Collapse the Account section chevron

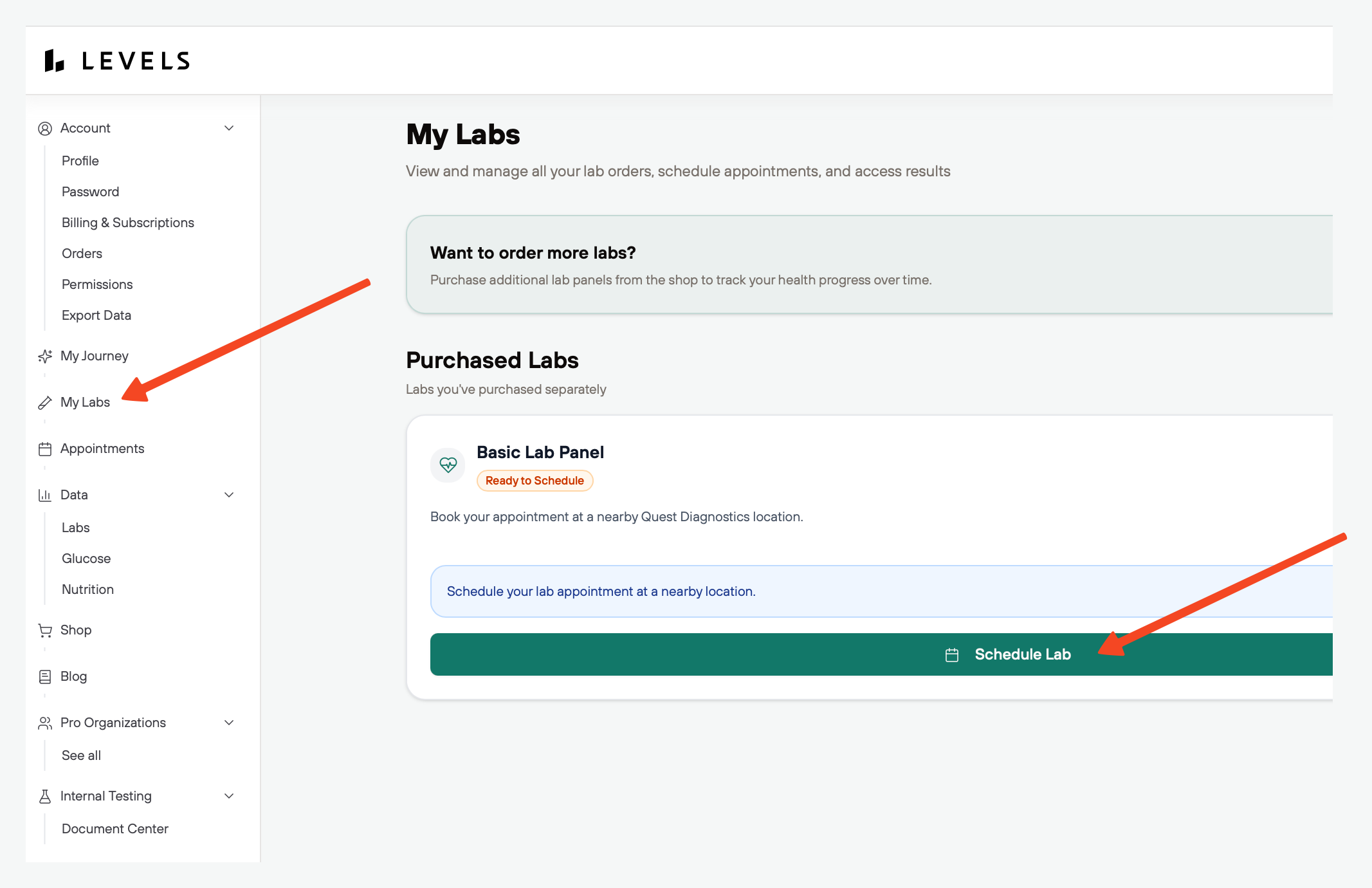[229, 128]
